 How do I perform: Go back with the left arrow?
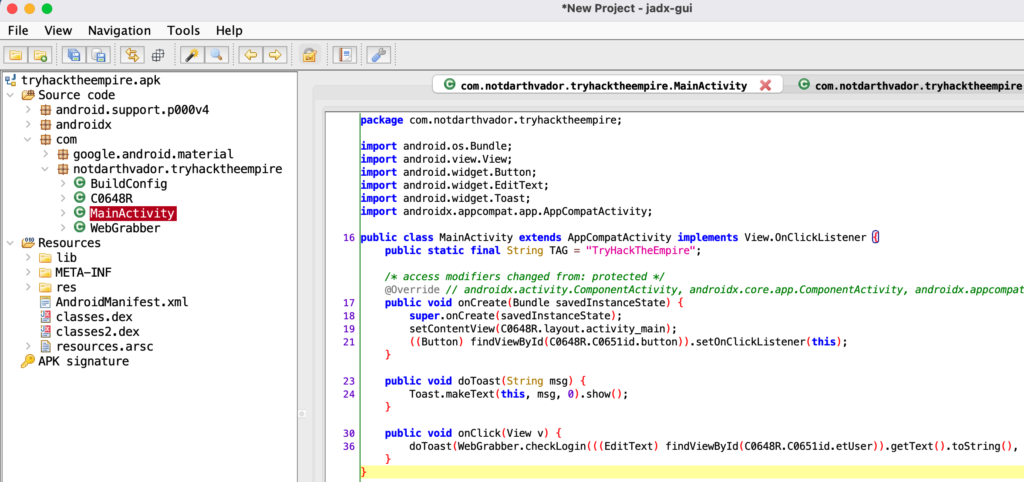250,55
